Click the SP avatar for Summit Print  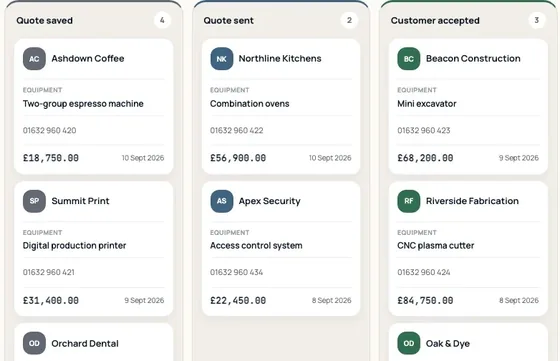34,201
